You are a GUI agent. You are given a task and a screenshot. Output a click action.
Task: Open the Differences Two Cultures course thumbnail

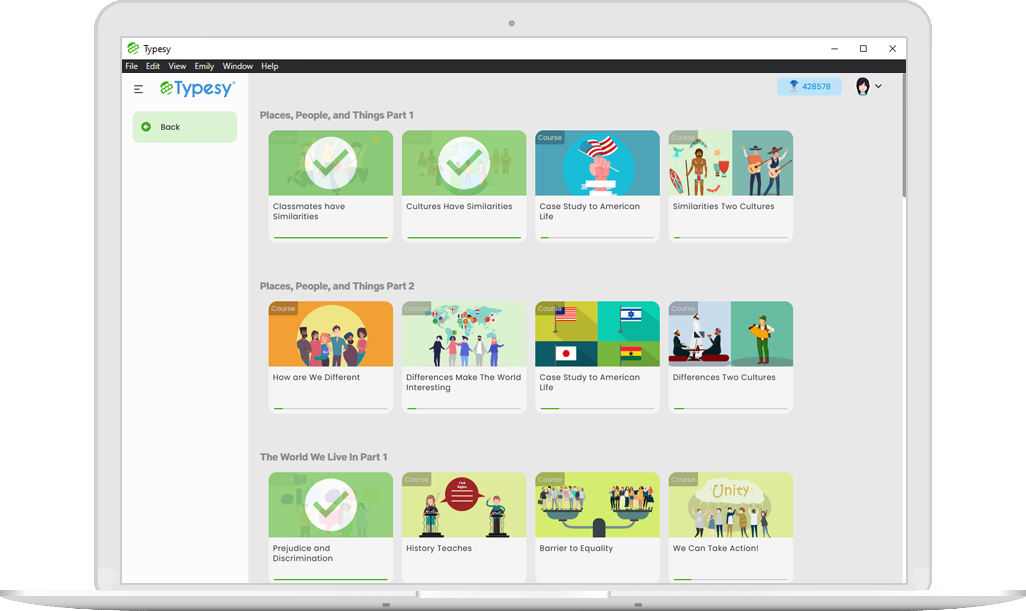731,334
